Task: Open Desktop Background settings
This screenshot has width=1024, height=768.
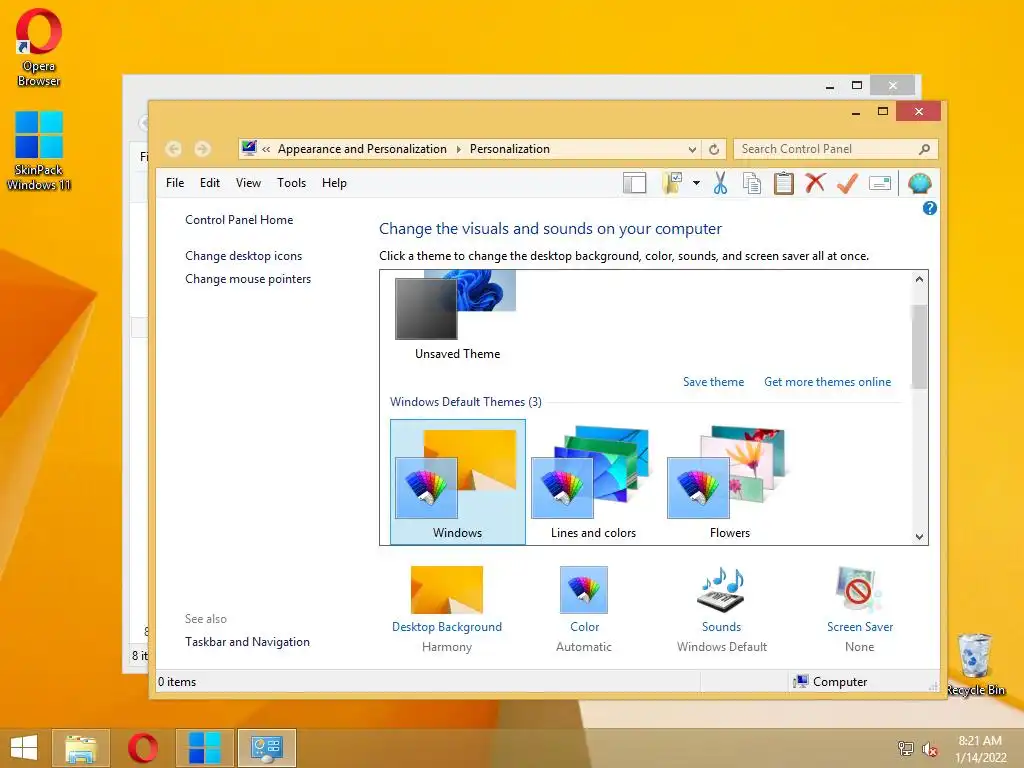Action: click(x=447, y=609)
